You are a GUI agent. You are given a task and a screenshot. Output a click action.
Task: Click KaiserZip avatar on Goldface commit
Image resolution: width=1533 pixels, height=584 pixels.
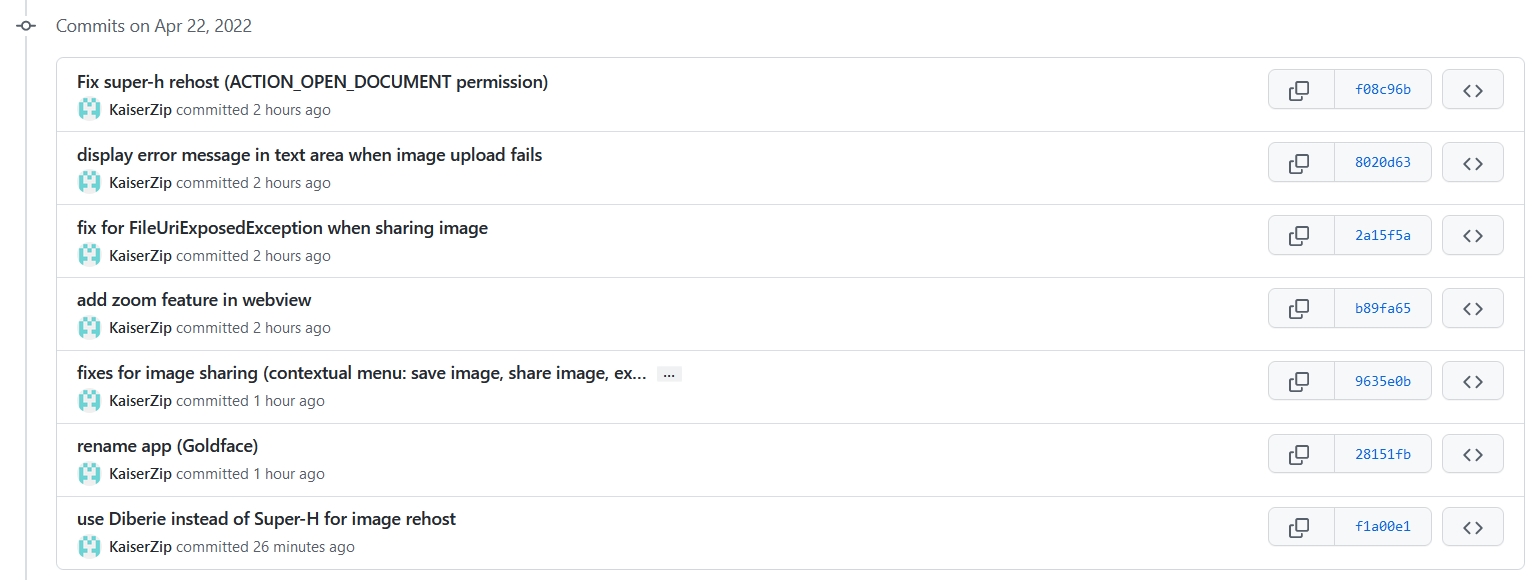(x=90, y=474)
